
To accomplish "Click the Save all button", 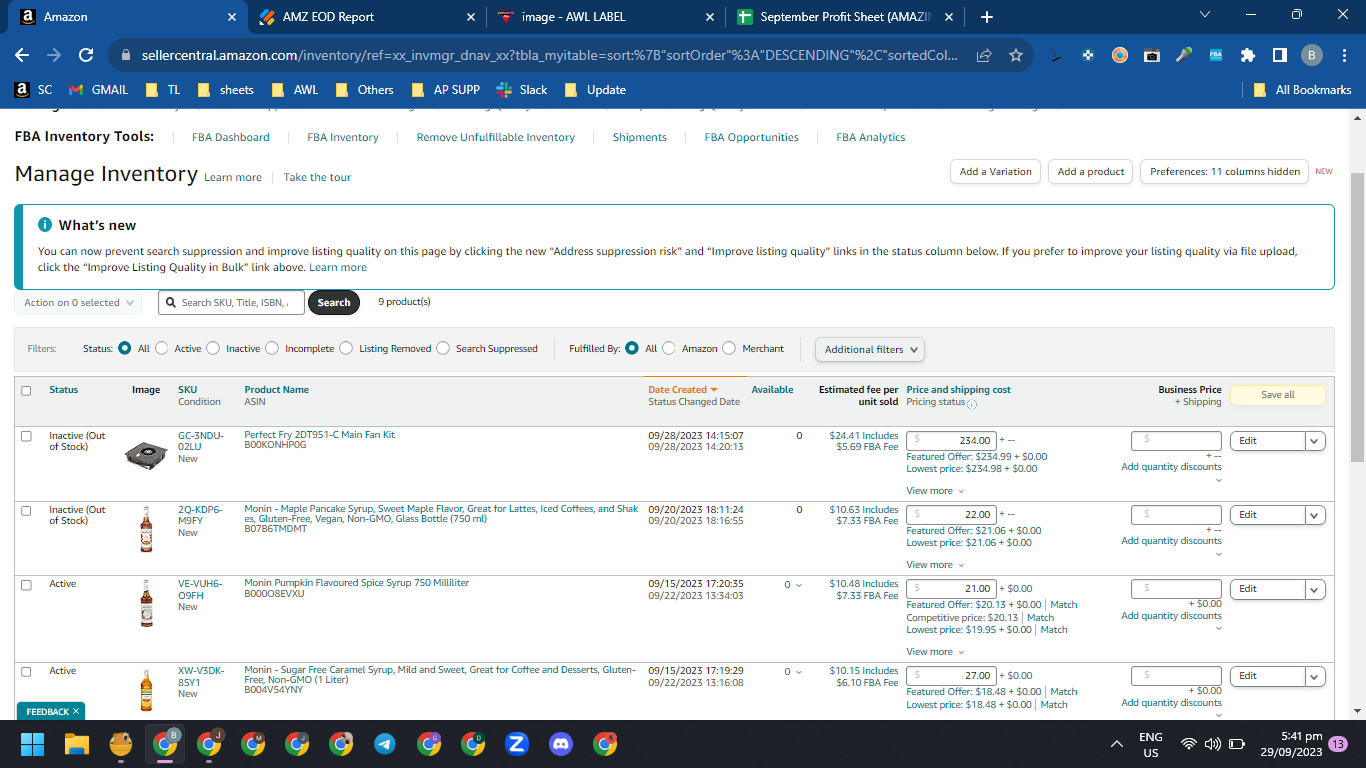I will pos(1277,395).
